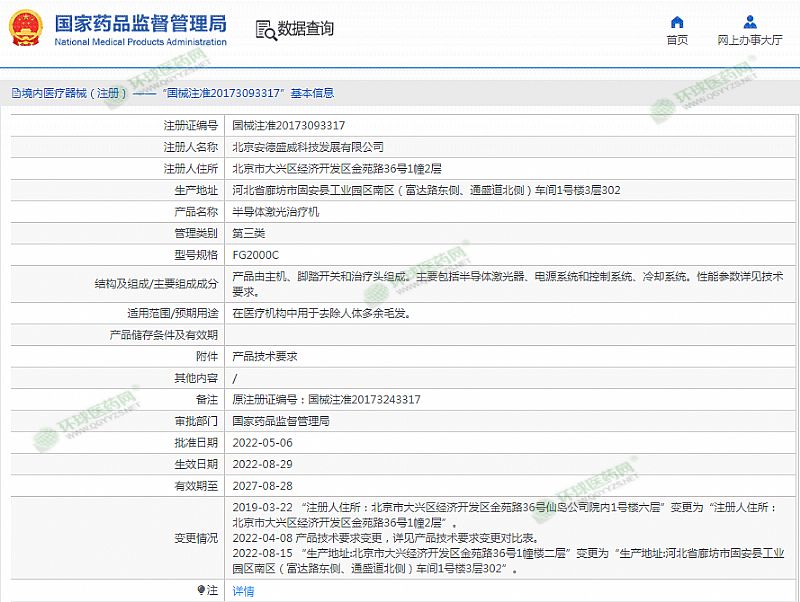Click the 批准日期 row label
800x602 pixels.
[196, 443]
